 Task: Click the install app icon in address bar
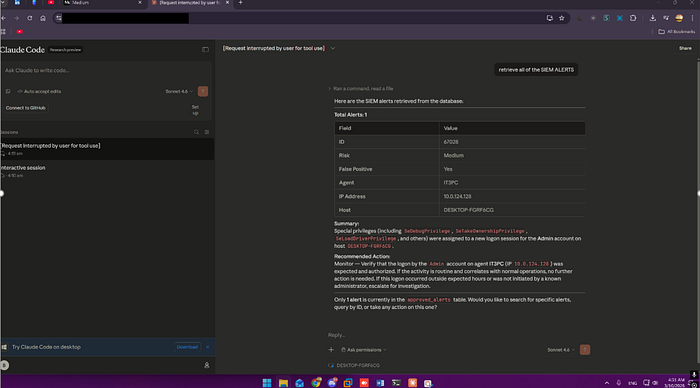[x=550, y=18]
